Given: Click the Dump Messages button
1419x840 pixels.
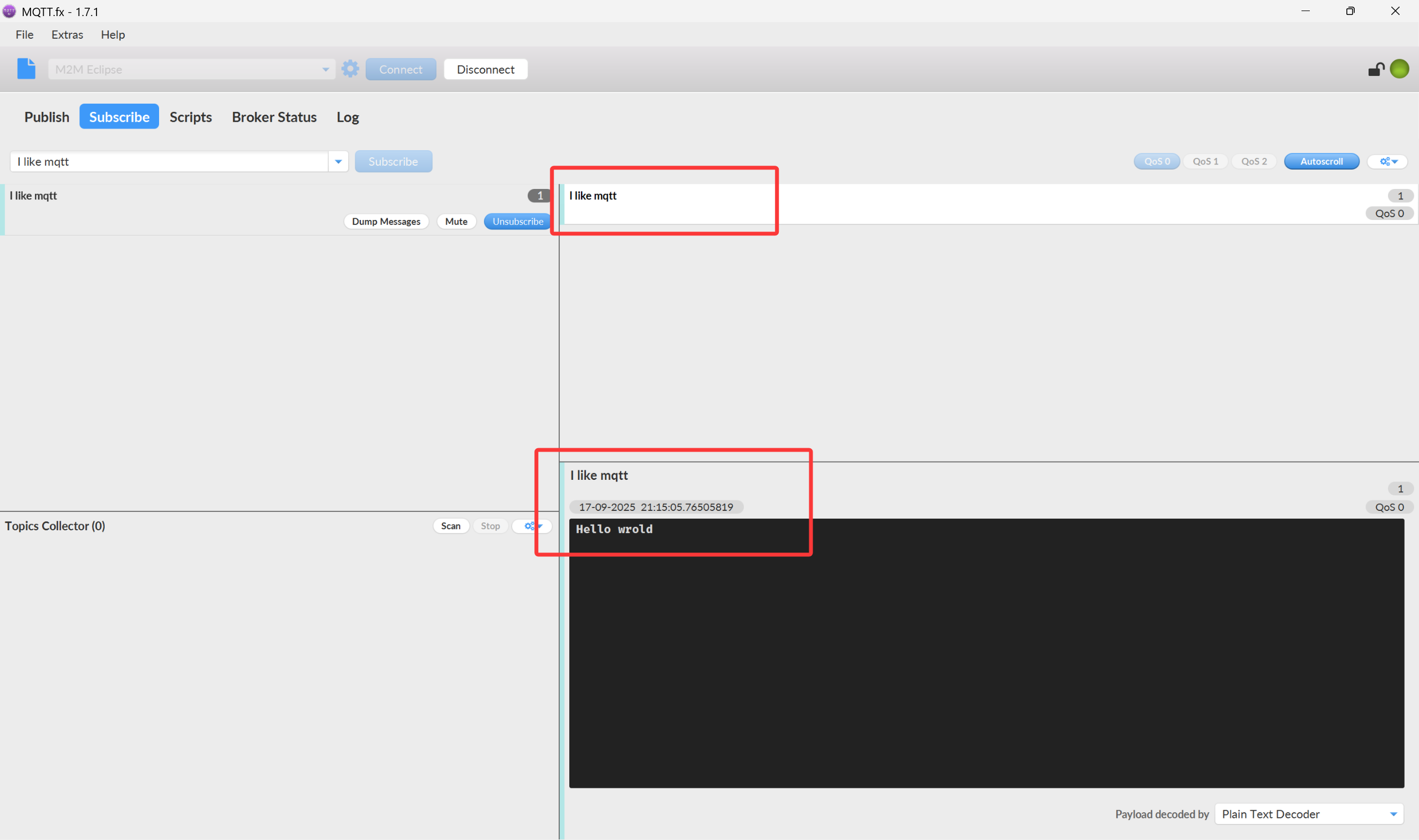Looking at the screenshot, I should tap(386, 221).
